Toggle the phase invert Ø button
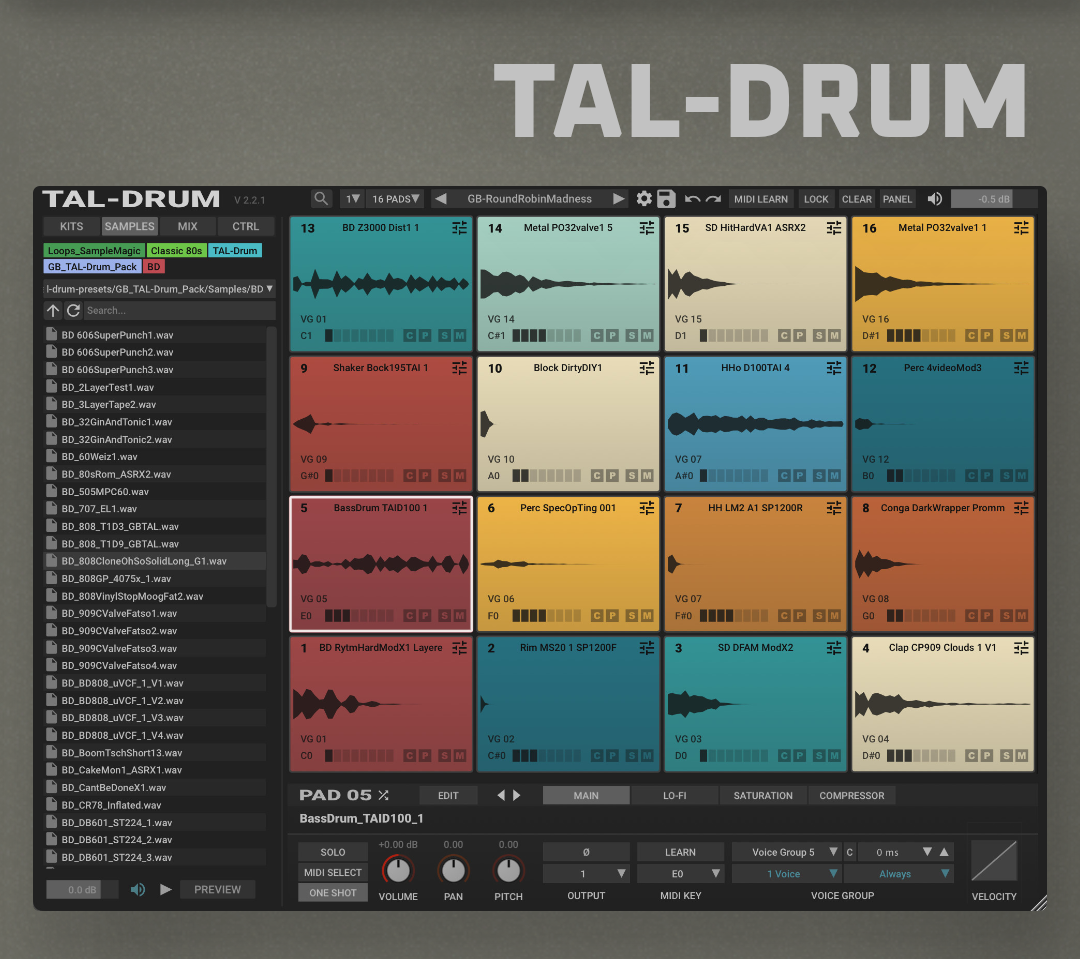 pyautogui.click(x=586, y=852)
